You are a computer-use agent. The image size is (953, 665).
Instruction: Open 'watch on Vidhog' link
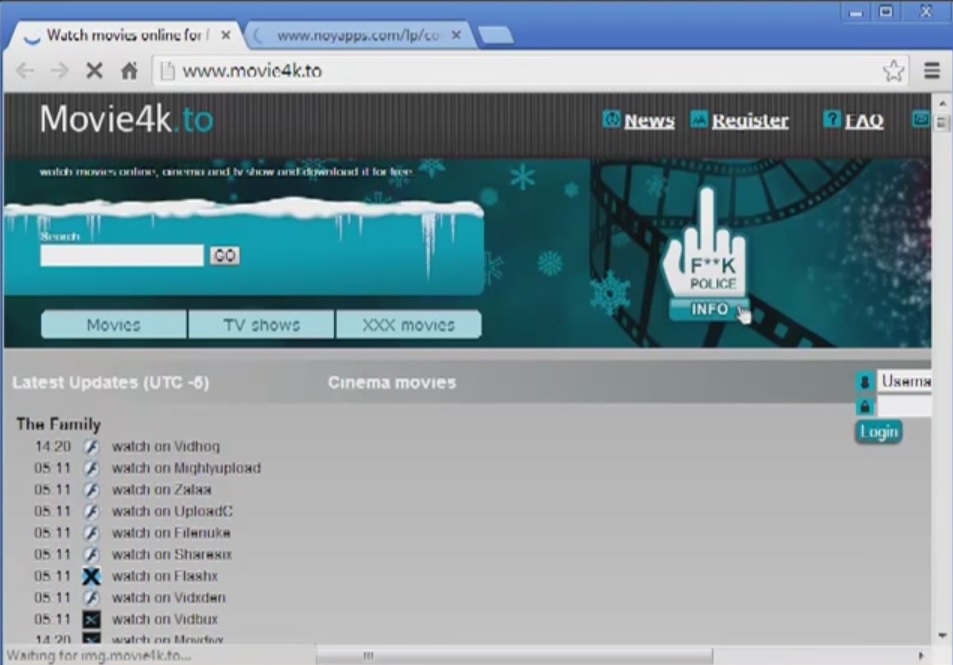pos(165,446)
